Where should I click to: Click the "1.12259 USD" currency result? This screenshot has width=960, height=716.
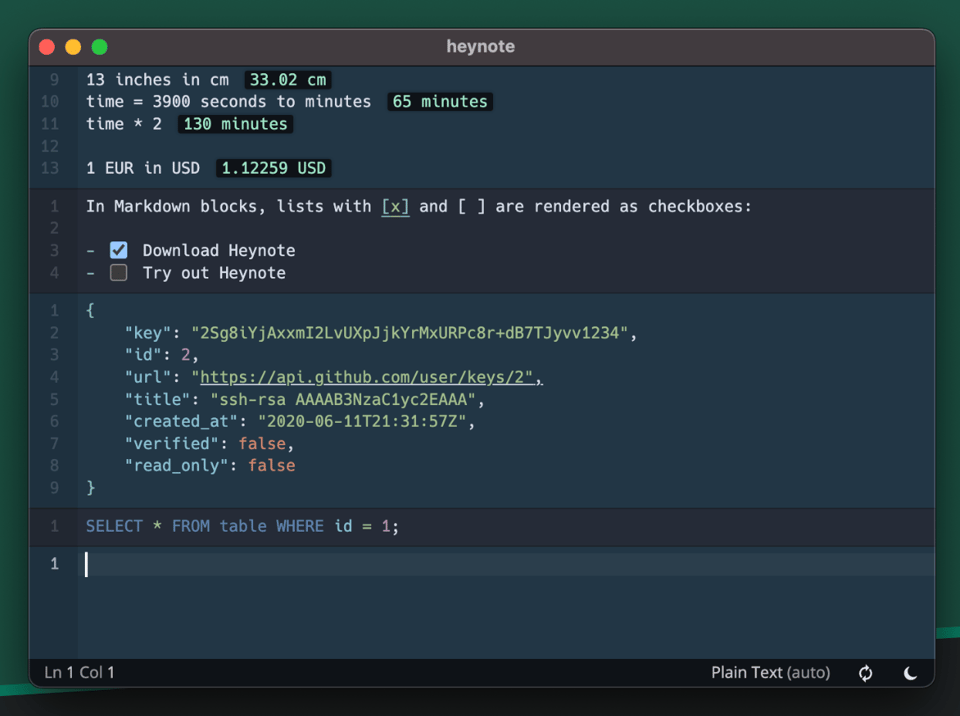272,168
